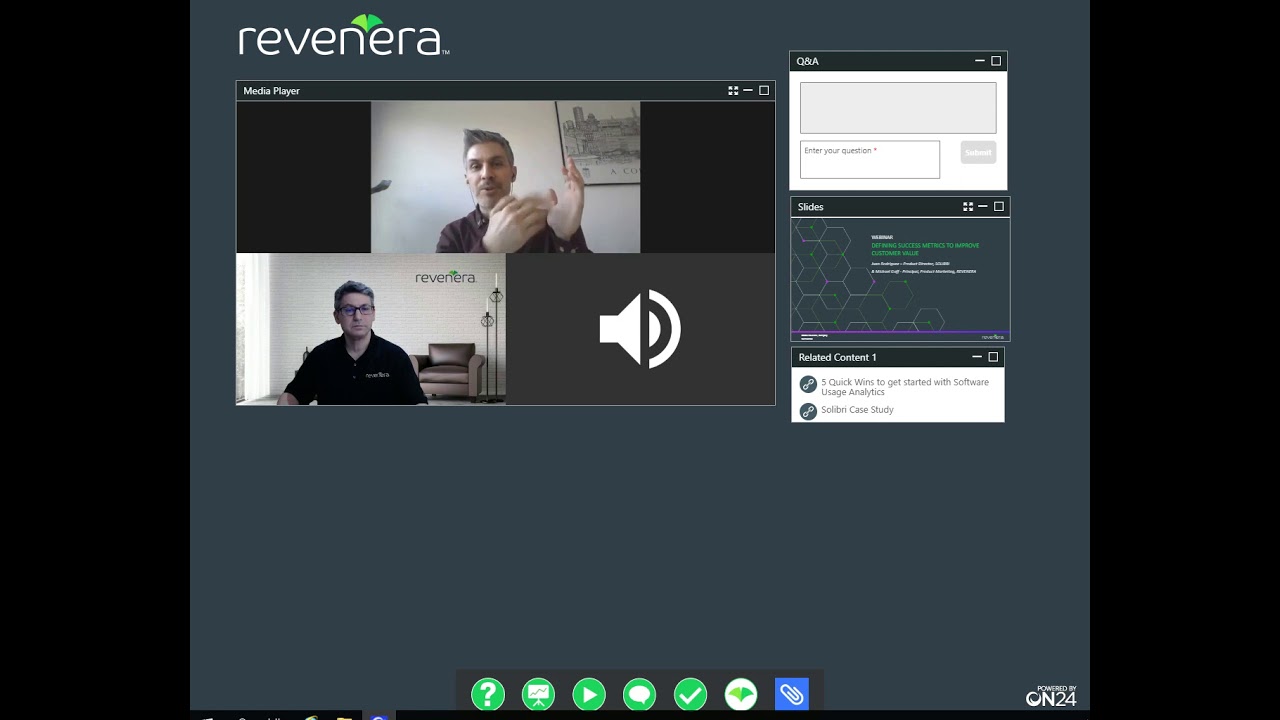Open the Q&A chat bubble widget
This screenshot has height=720, width=1280.
point(639,694)
